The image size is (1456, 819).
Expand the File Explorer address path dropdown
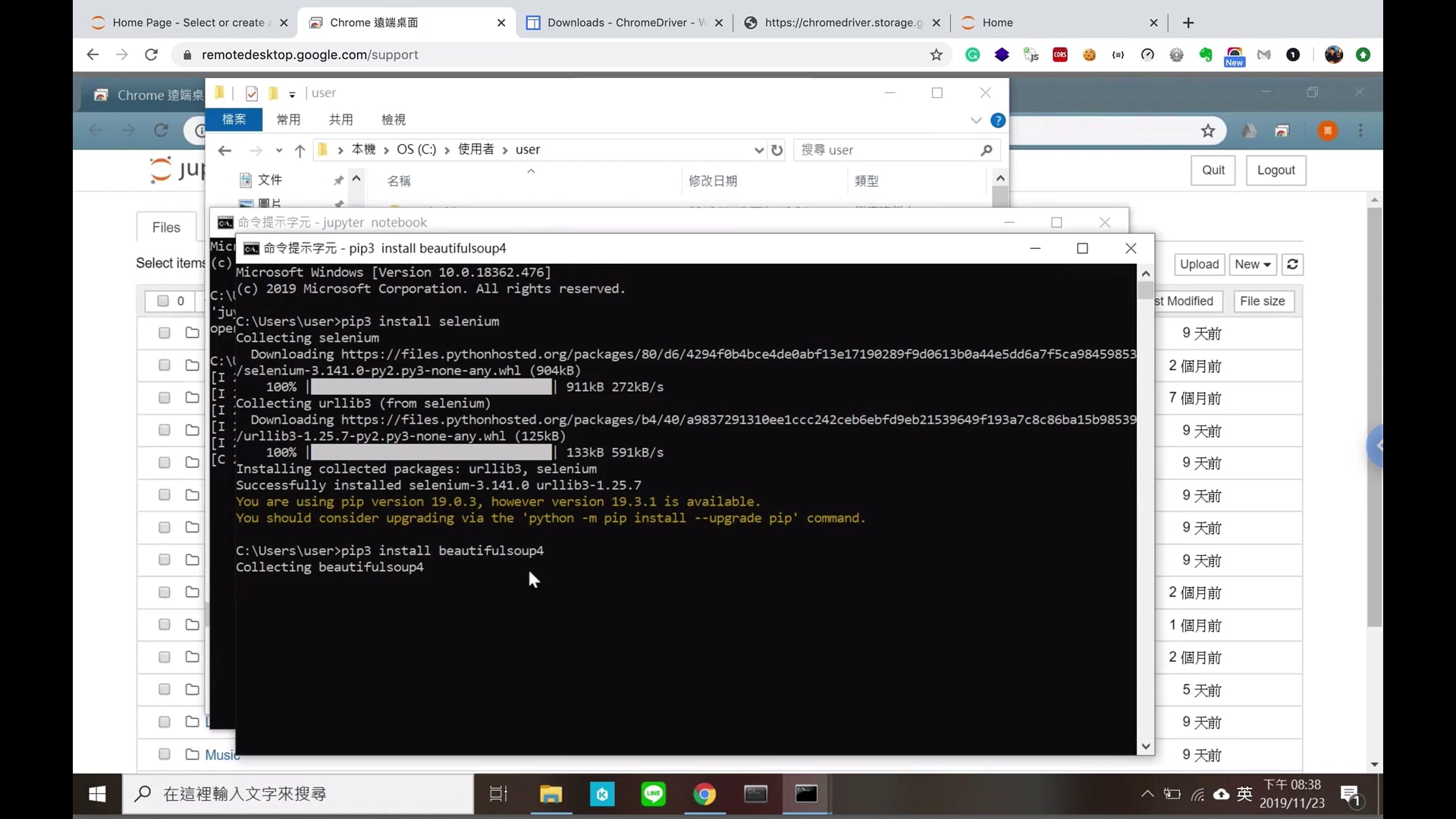pos(758,150)
